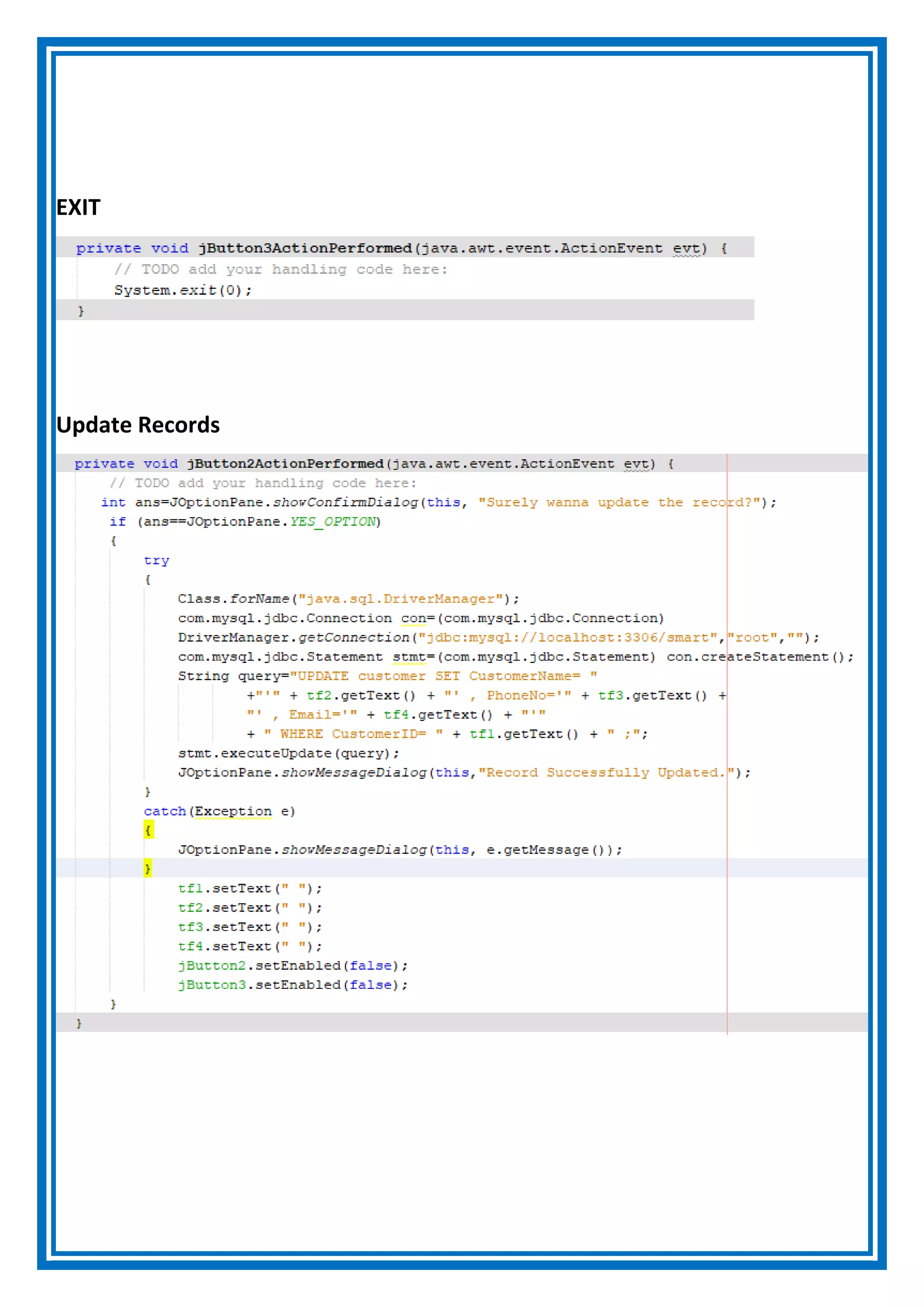The height and width of the screenshot is (1307, 924).
Task: Click the EXIT section heading
Action: 79,207
